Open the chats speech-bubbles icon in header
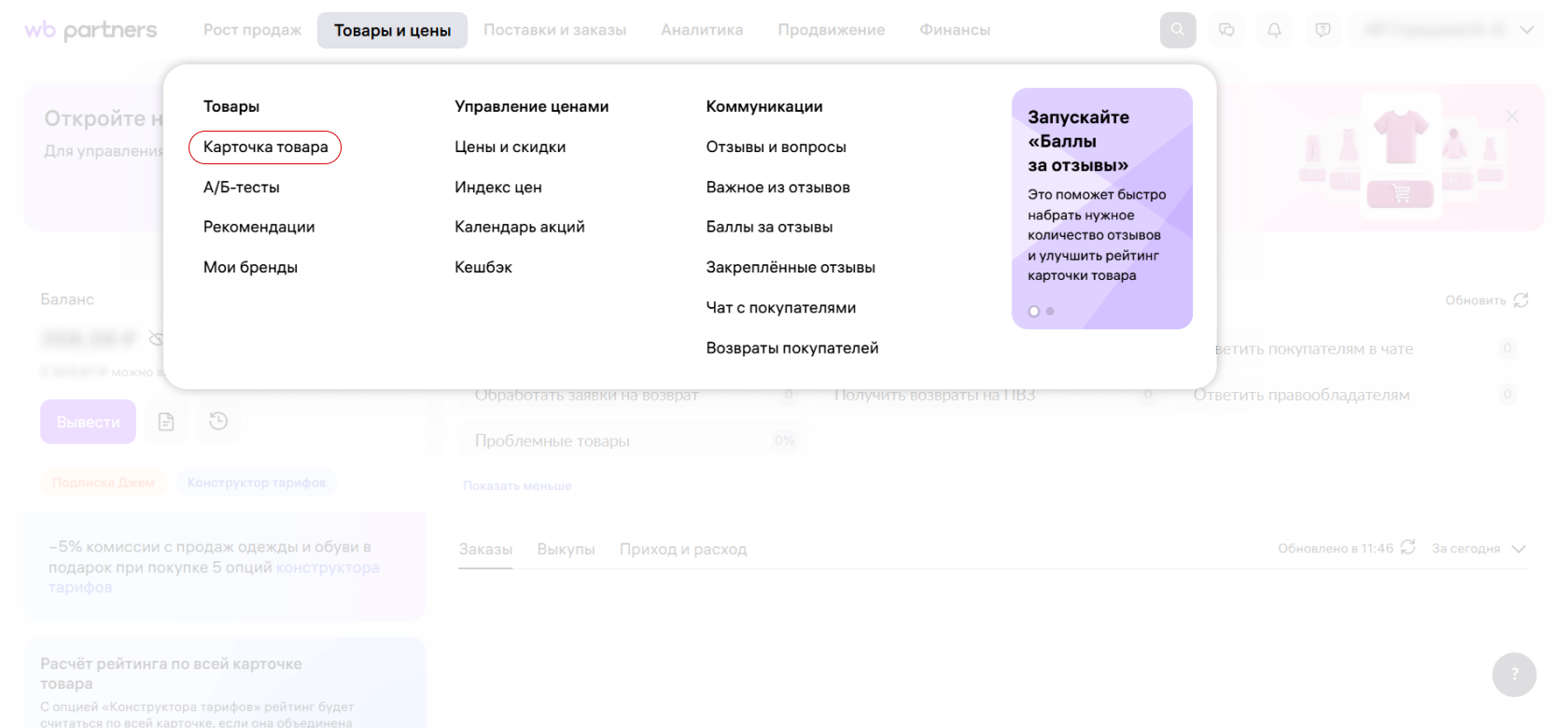The width and height of the screenshot is (1568, 728). pyautogui.click(x=1226, y=30)
